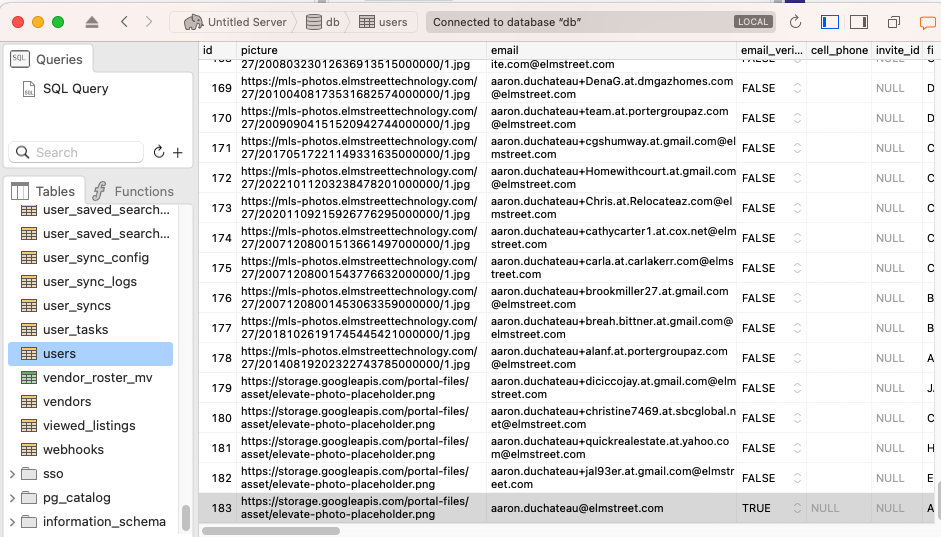
Task: Click the invite_id column header
Action: tap(897, 50)
